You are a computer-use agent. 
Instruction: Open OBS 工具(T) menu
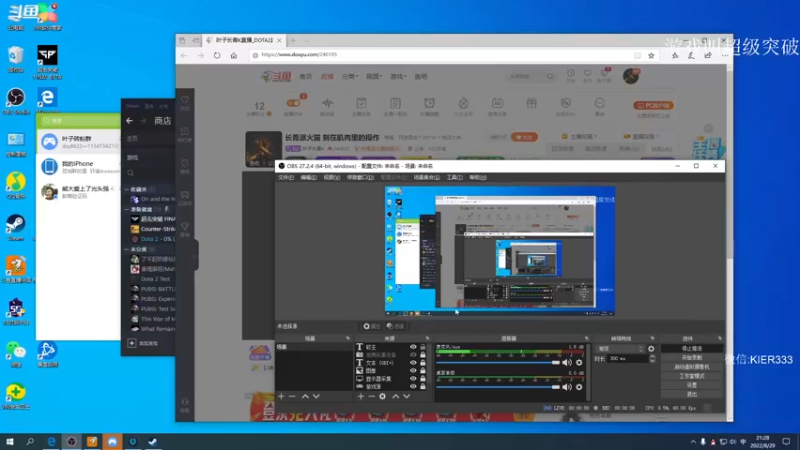coord(454,178)
